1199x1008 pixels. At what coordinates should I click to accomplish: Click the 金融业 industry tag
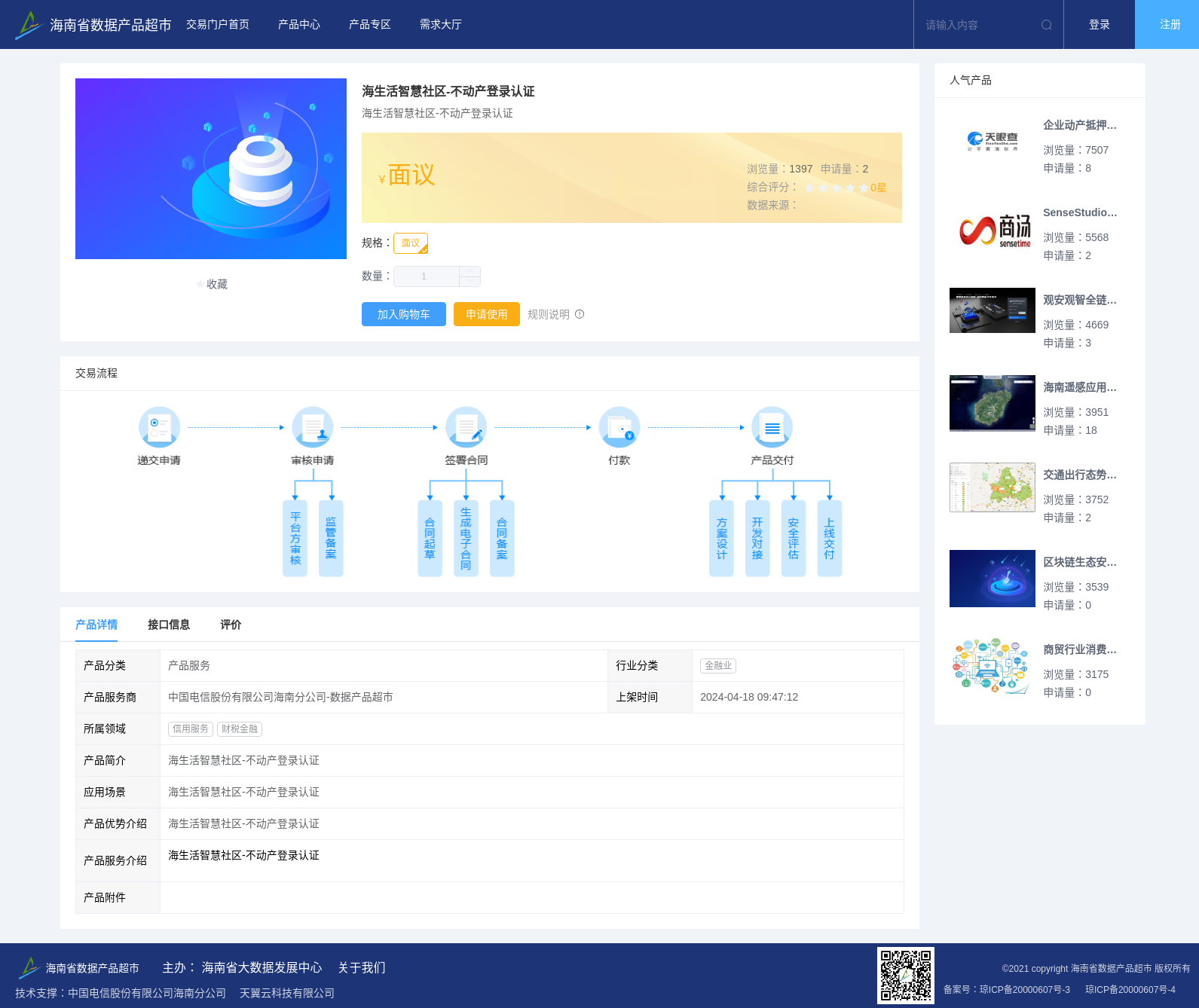718,666
